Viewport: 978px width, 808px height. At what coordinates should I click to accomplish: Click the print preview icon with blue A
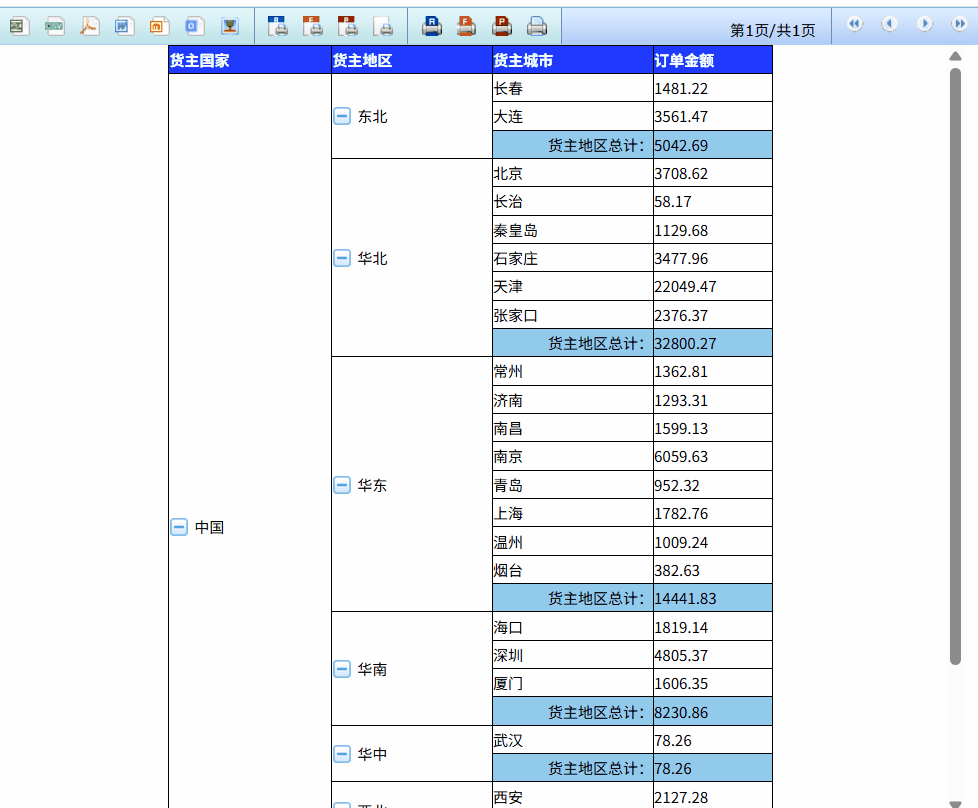278,26
